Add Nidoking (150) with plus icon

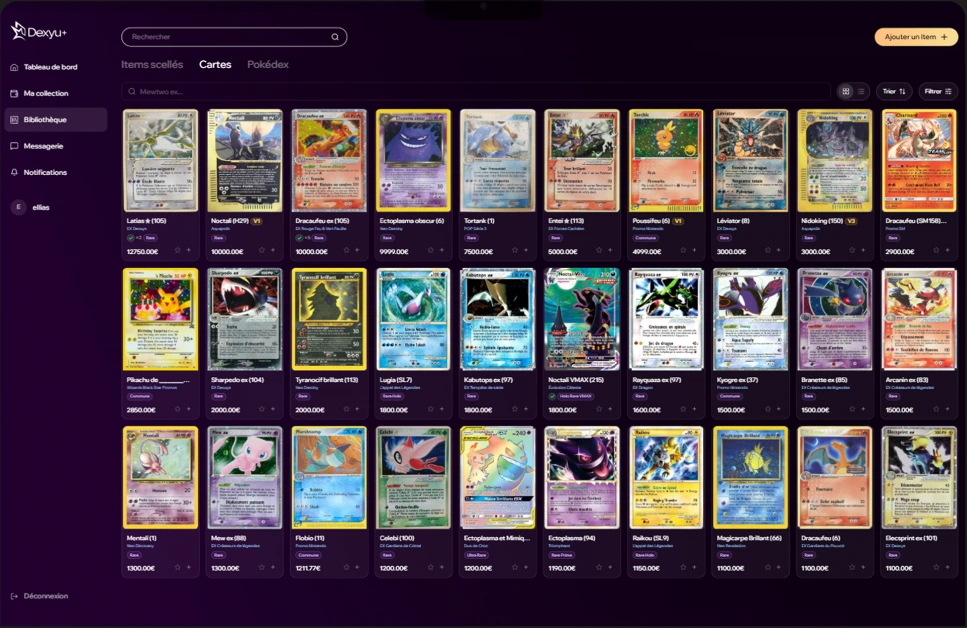coord(863,250)
